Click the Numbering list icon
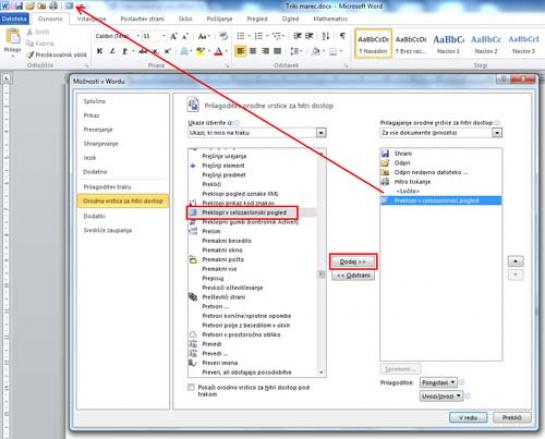Screen dimensions: 545x439 pos(259,36)
